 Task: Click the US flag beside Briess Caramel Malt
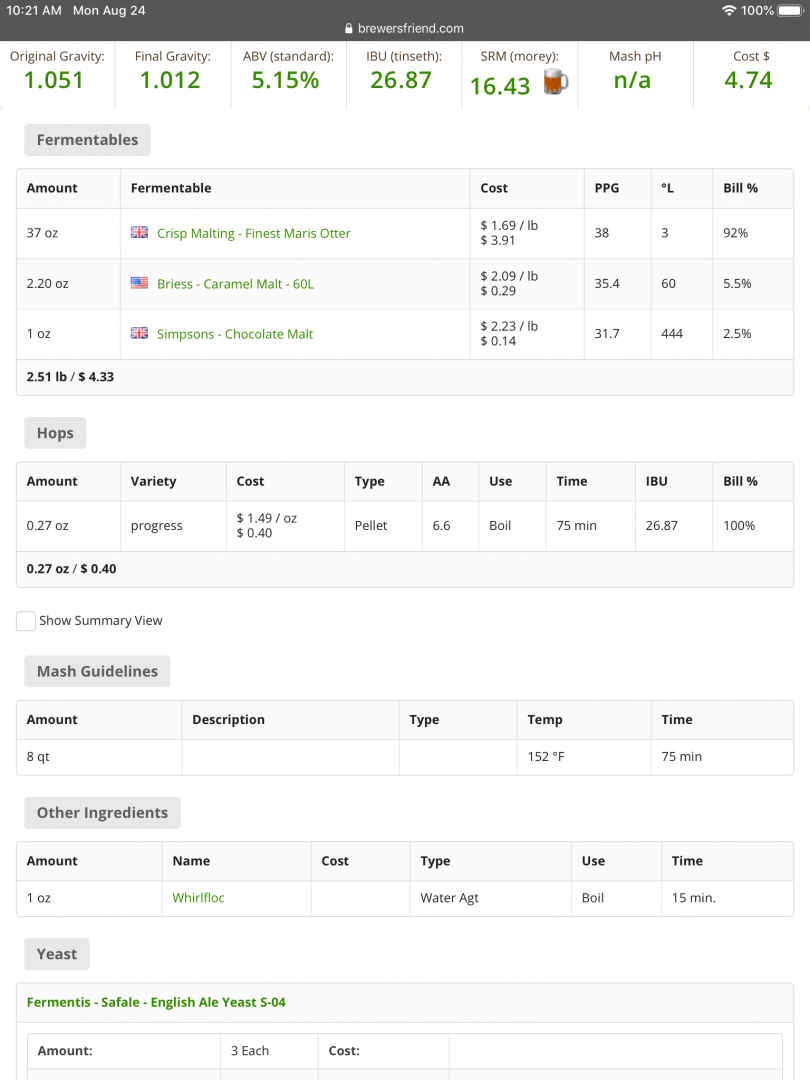(139, 284)
